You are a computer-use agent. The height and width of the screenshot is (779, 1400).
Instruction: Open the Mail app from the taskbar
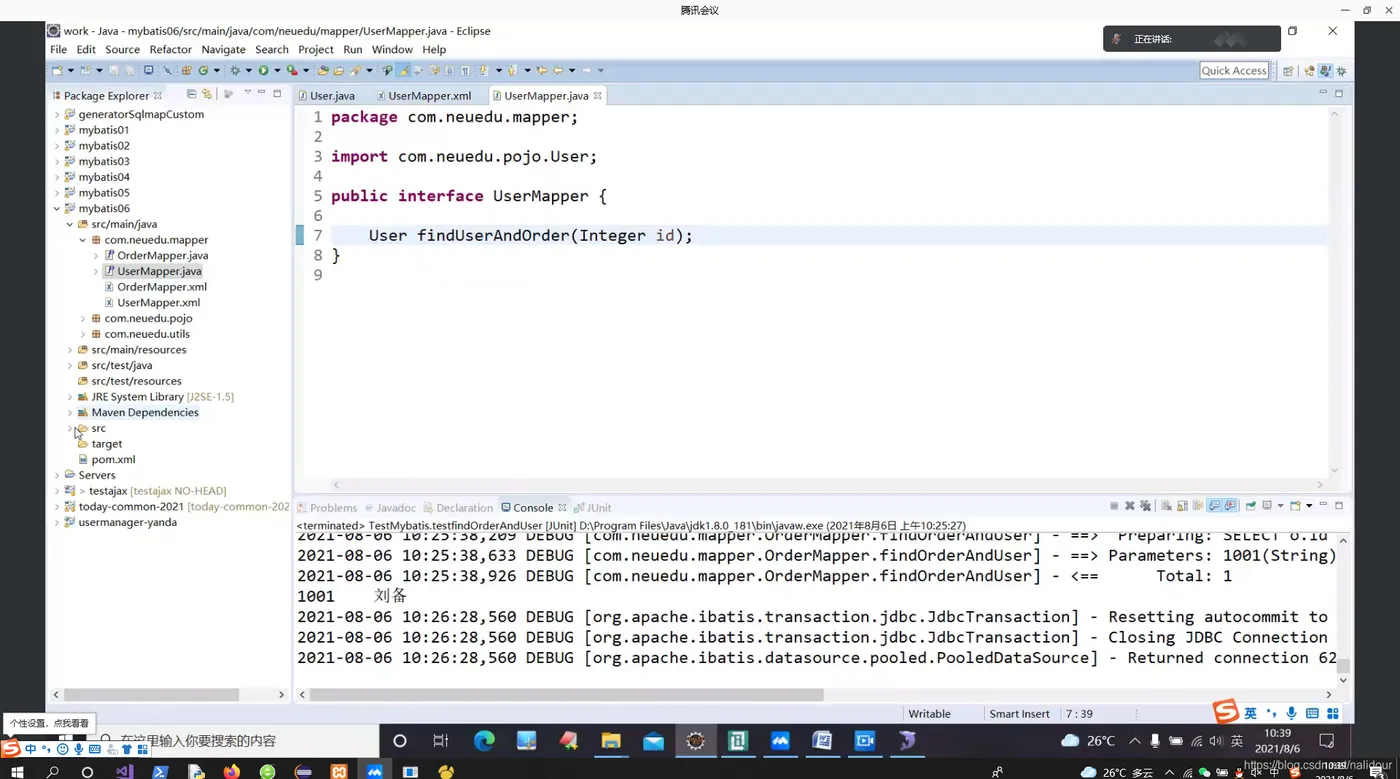[x=653, y=741]
